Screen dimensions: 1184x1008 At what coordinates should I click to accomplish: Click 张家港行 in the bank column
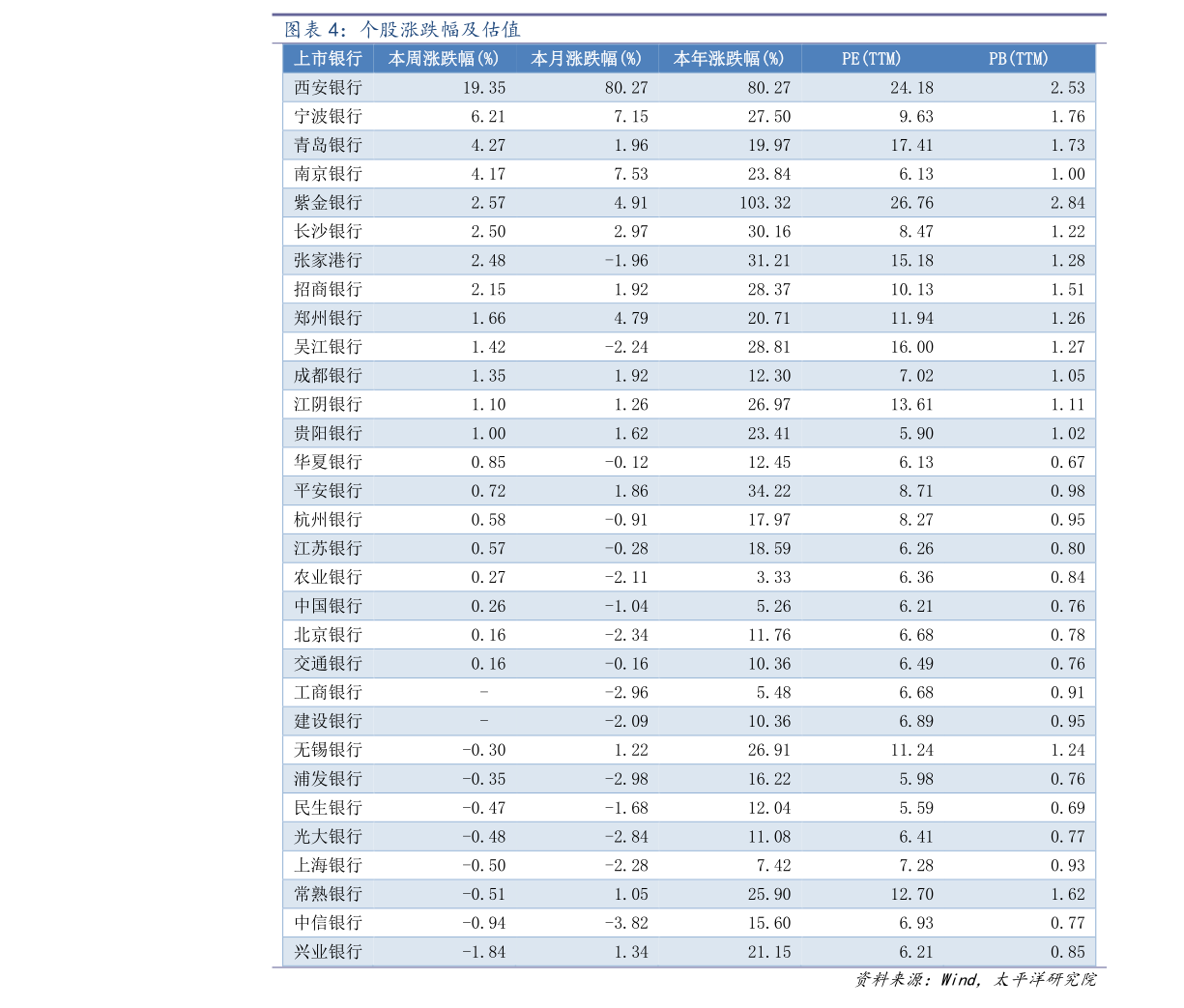click(x=328, y=261)
